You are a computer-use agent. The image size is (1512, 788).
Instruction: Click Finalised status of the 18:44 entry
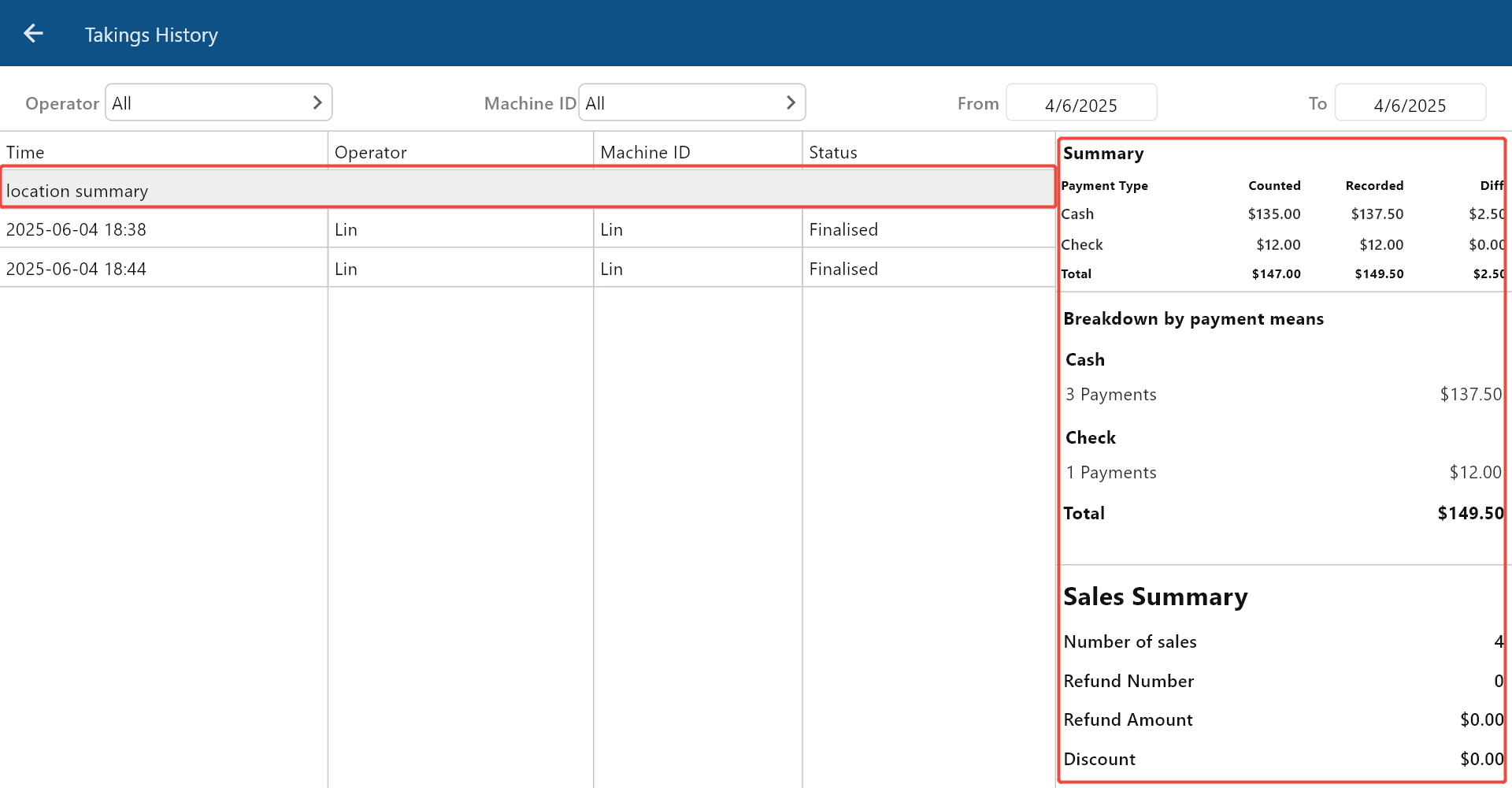click(843, 269)
